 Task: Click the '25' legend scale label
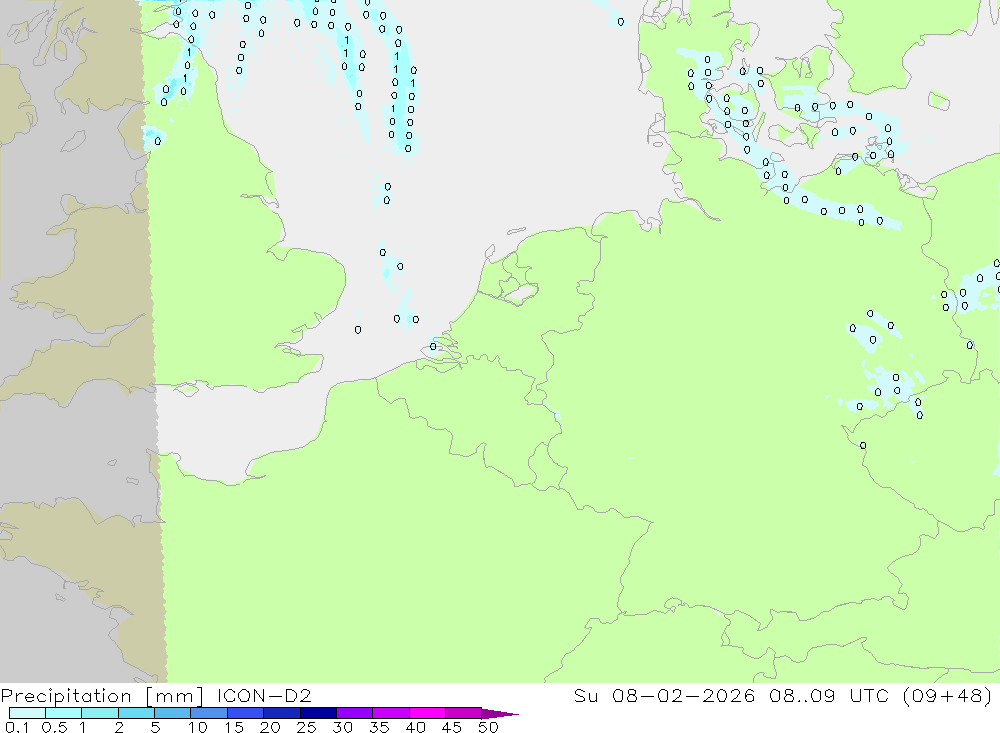click(x=306, y=727)
